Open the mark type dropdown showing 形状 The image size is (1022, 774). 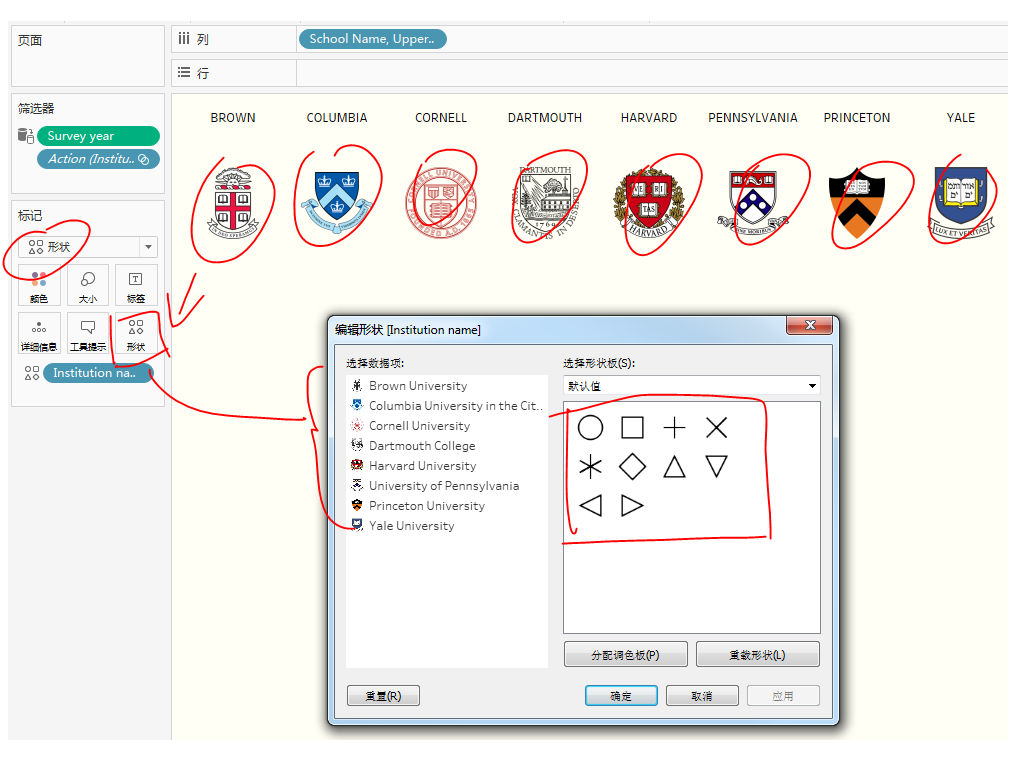click(88, 247)
